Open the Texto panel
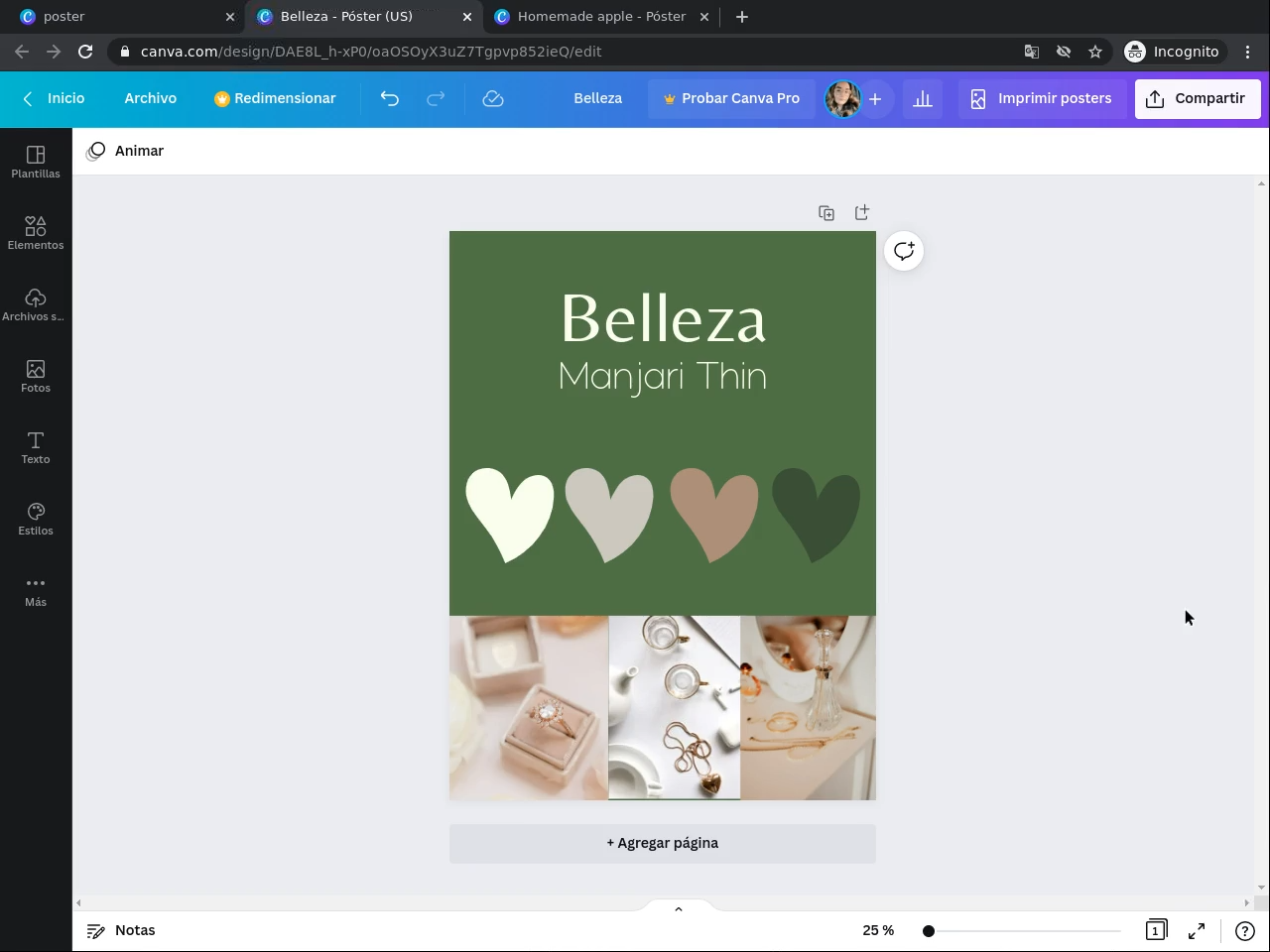This screenshot has height=952, width=1270. (36, 447)
